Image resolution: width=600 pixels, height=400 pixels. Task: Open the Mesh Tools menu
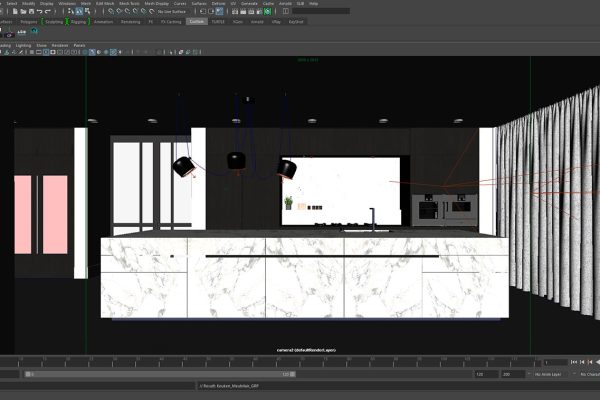point(129,3)
